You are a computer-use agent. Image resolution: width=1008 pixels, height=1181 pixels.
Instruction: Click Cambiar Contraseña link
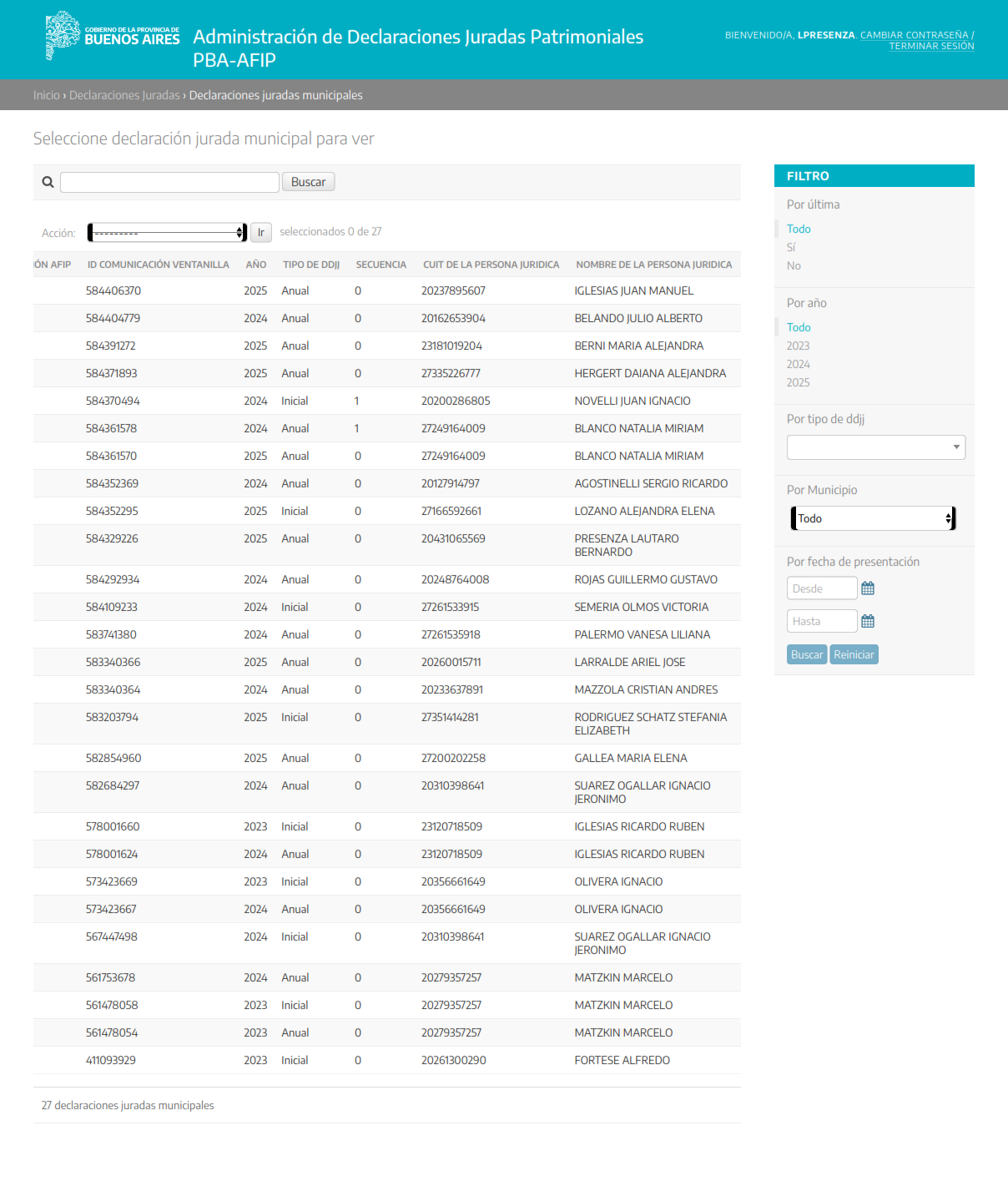(x=914, y=35)
